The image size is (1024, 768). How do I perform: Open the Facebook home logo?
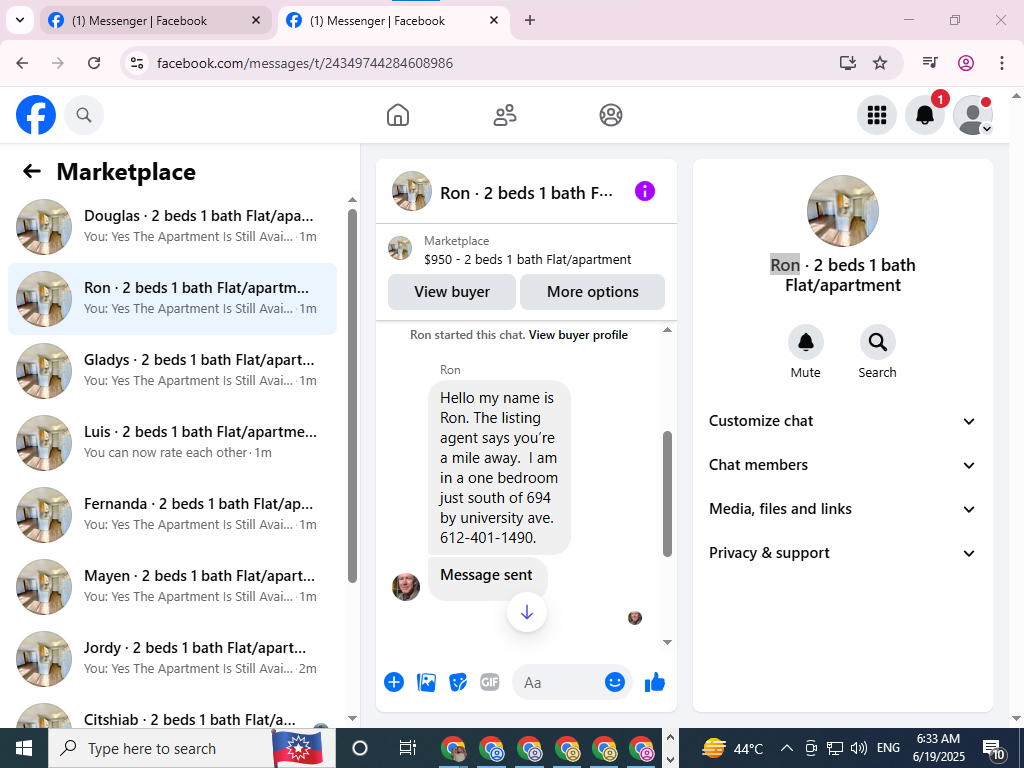coord(36,115)
